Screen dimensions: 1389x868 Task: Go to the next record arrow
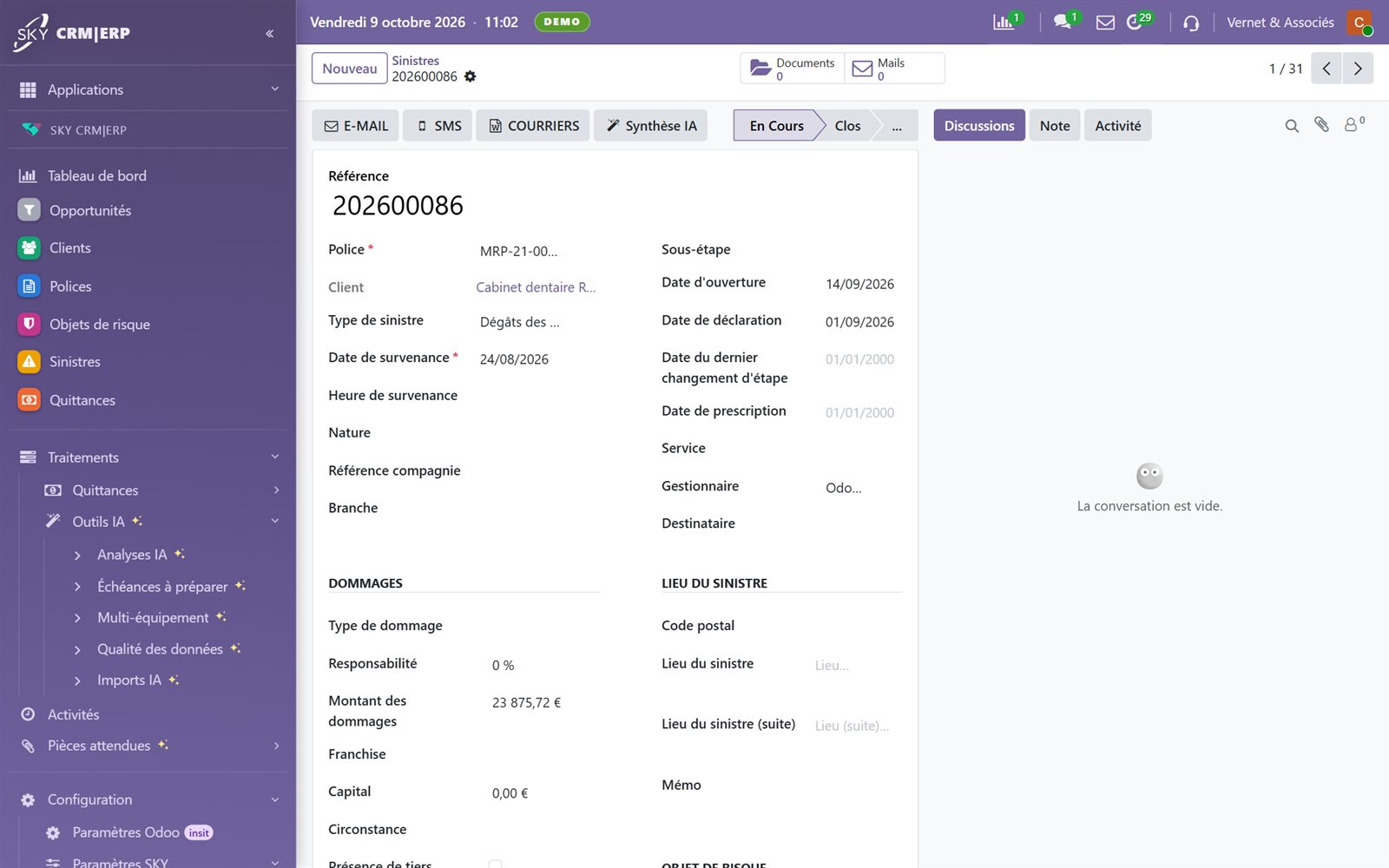[1358, 69]
